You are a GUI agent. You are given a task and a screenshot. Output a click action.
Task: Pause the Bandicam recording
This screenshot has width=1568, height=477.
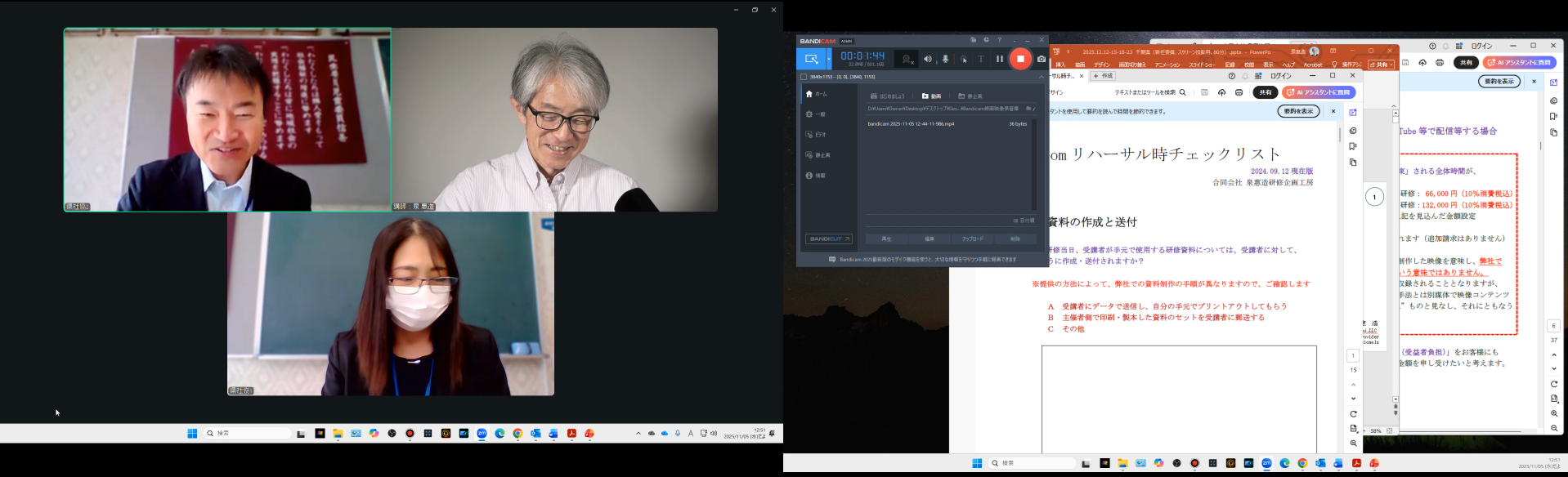pos(999,59)
